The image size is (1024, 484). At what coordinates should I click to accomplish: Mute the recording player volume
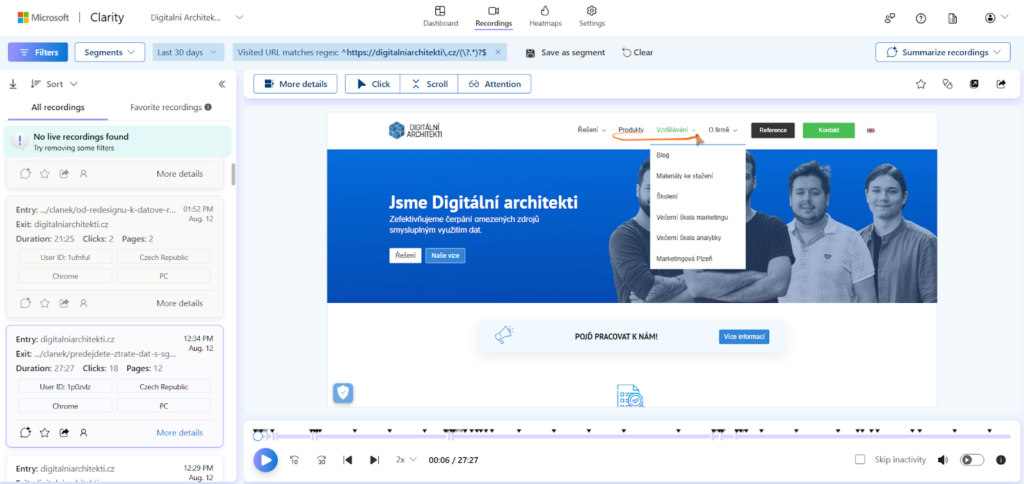[942, 460]
